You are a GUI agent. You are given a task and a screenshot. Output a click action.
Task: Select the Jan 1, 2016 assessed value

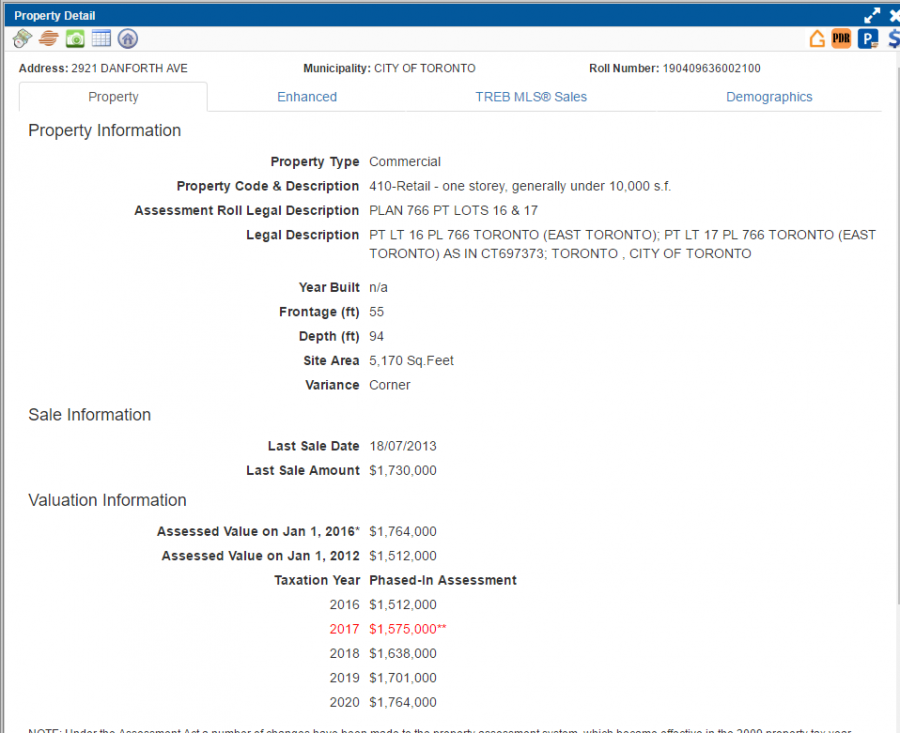coord(402,532)
